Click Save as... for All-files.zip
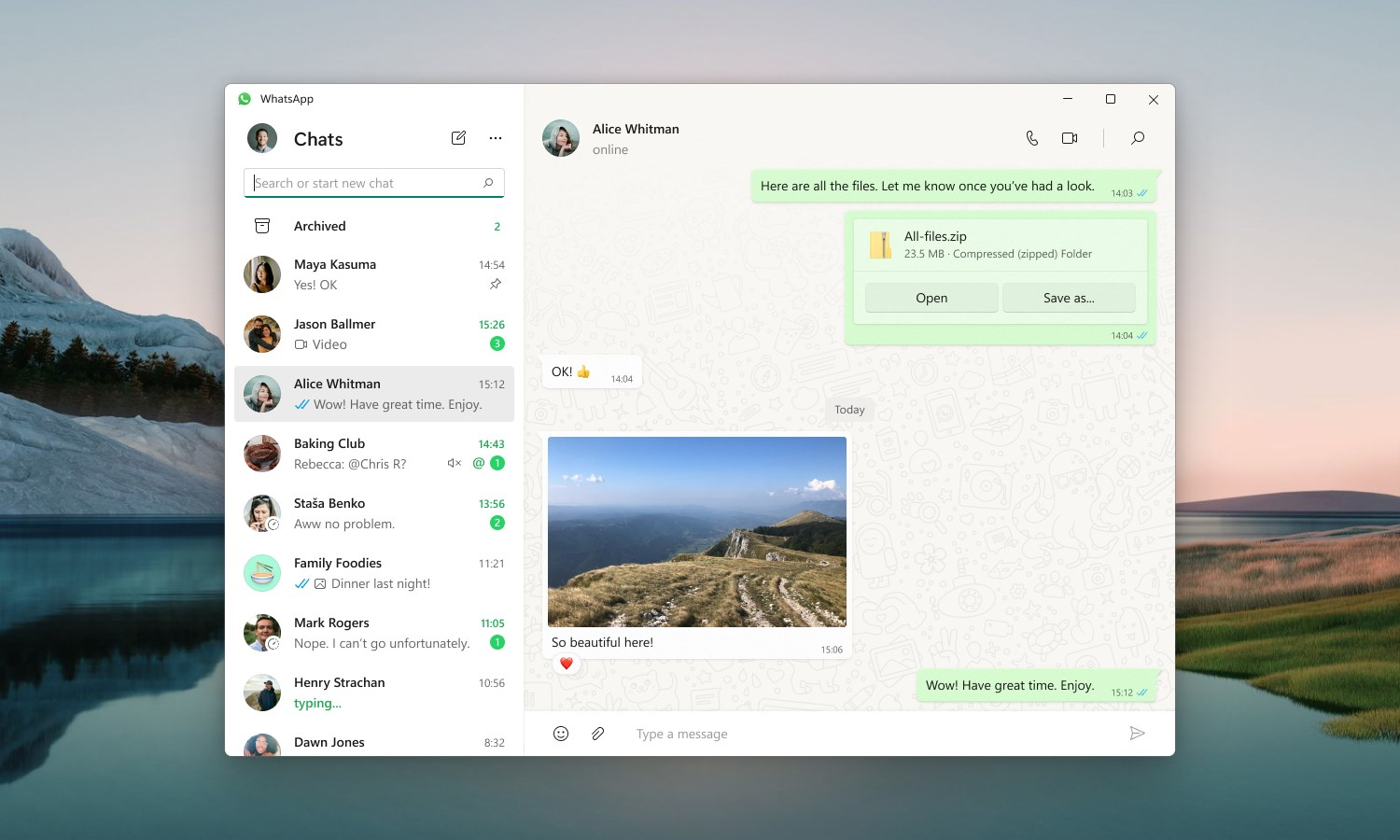1400x840 pixels. [1069, 297]
